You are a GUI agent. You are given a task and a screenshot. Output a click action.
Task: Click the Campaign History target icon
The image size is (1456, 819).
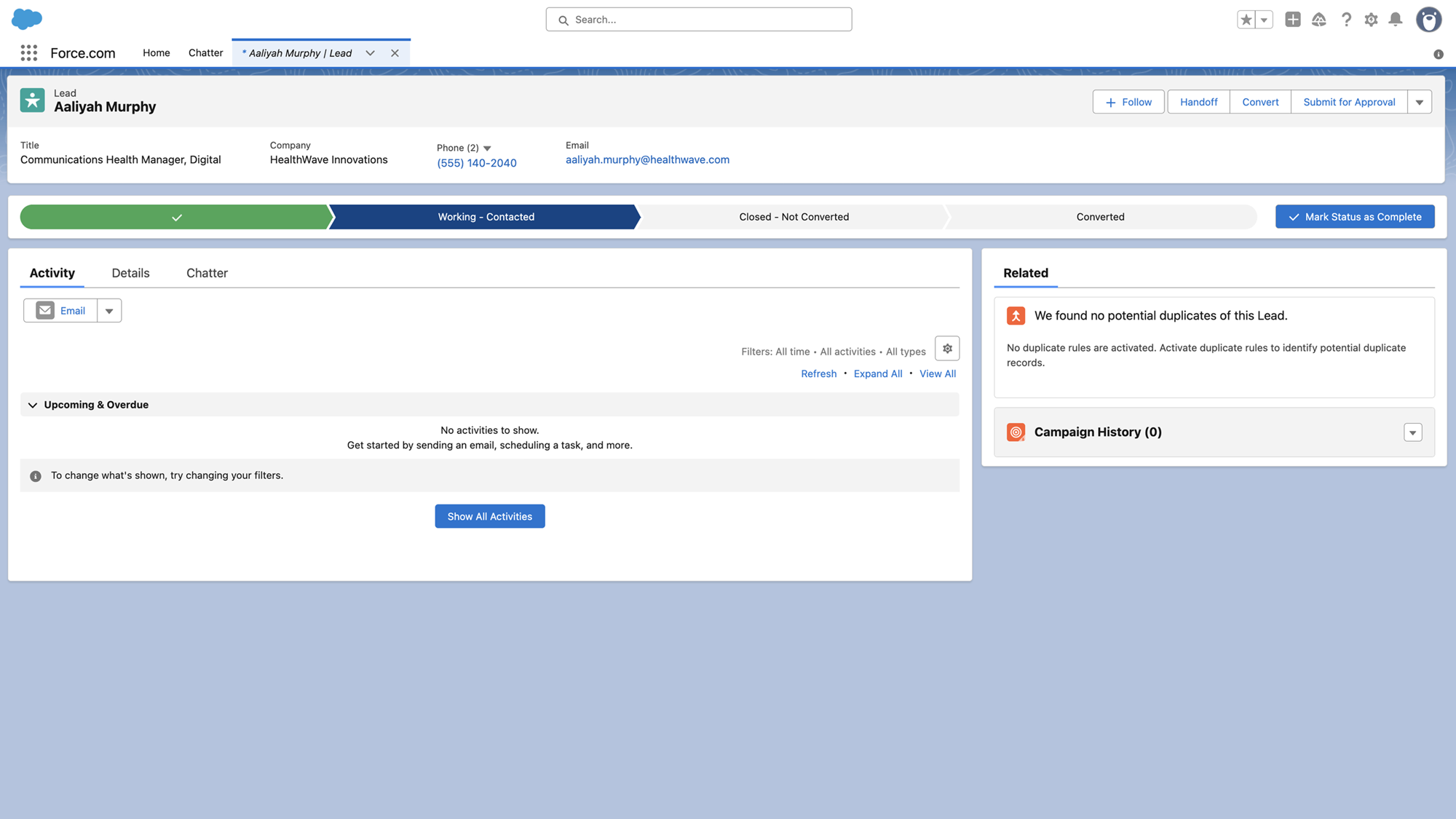(1016, 432)
